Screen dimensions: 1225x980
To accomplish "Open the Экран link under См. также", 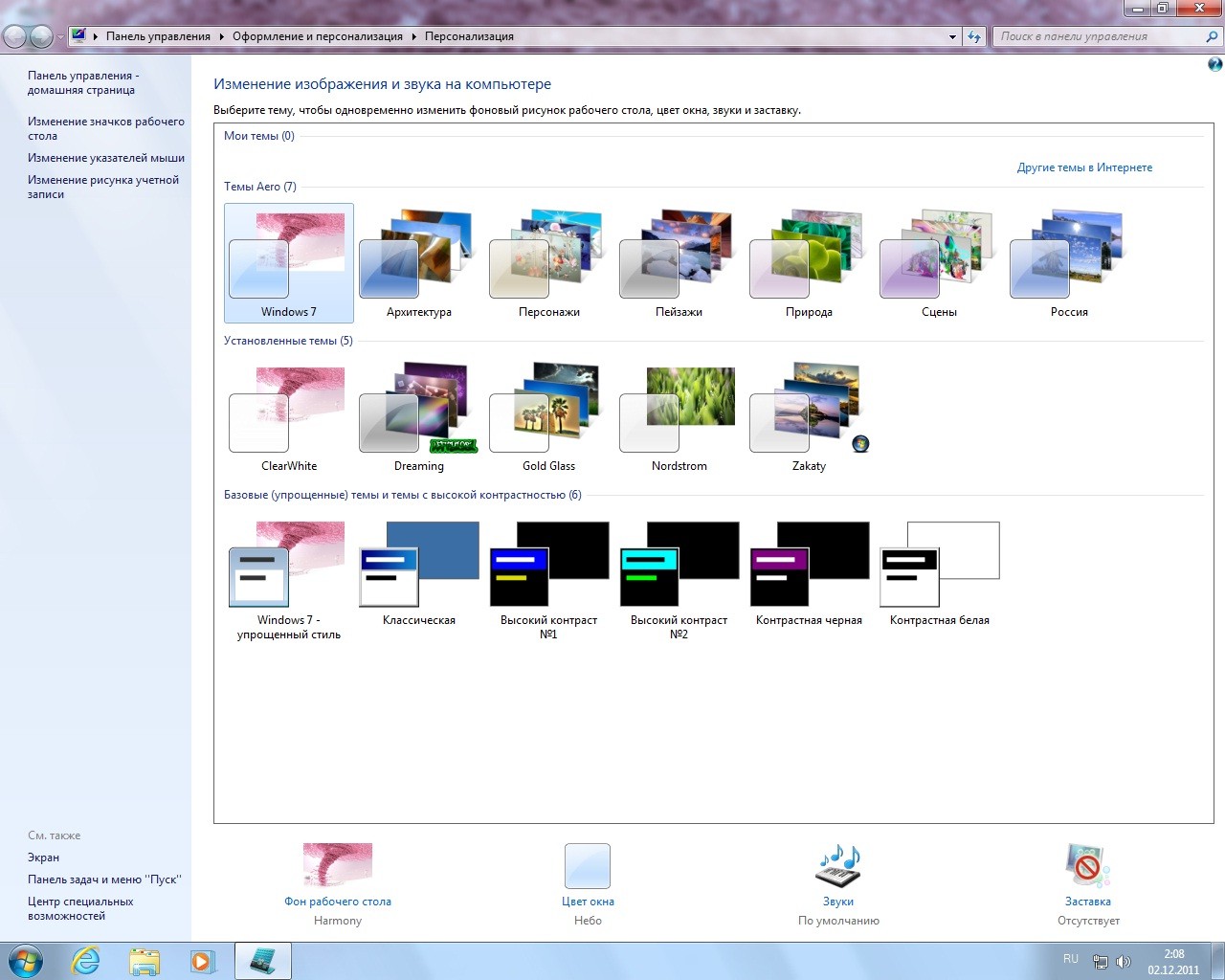I will coord(43,857).
